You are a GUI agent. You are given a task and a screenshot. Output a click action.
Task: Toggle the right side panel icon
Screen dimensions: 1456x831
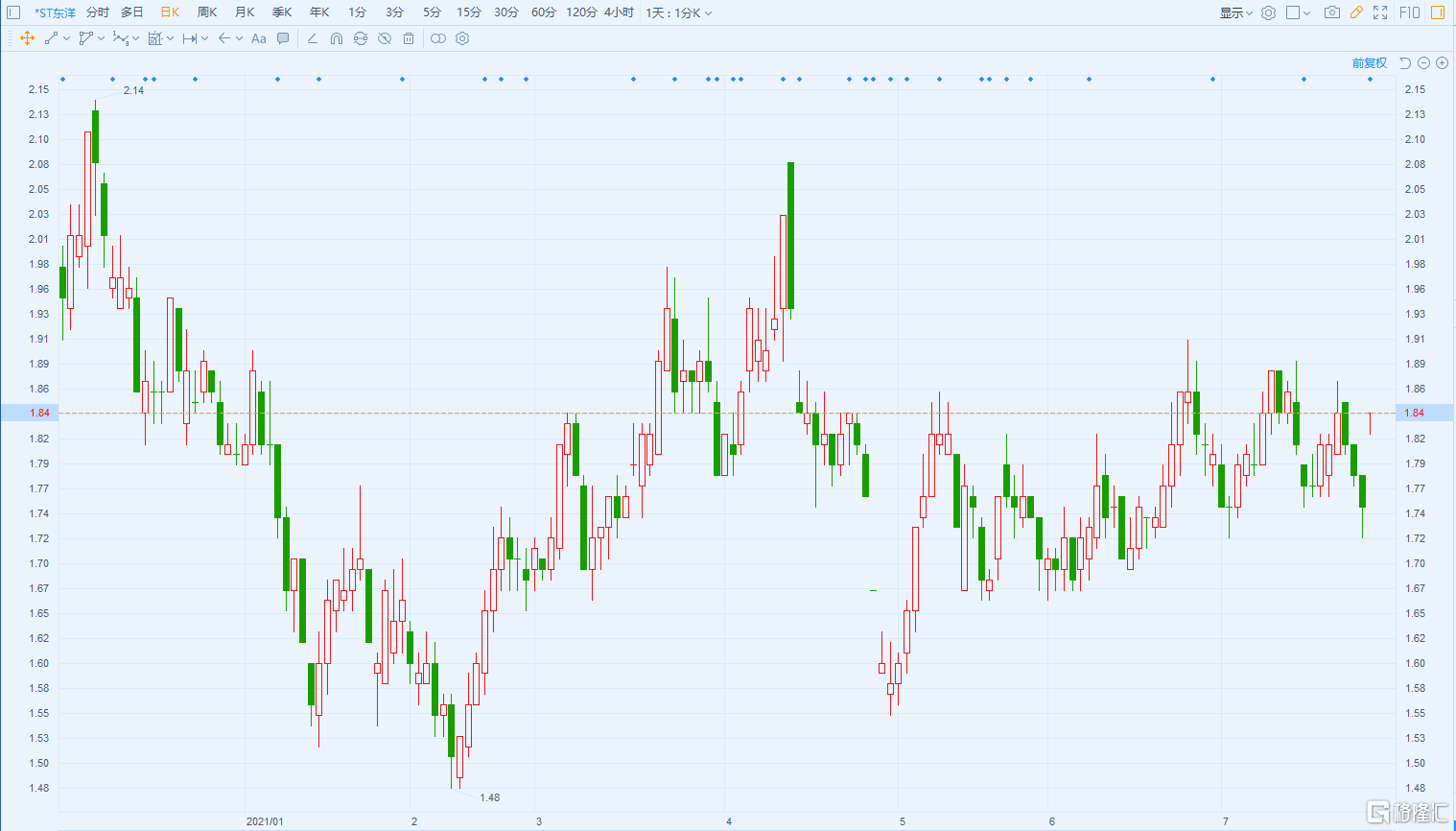click(x=1438, y=12)
